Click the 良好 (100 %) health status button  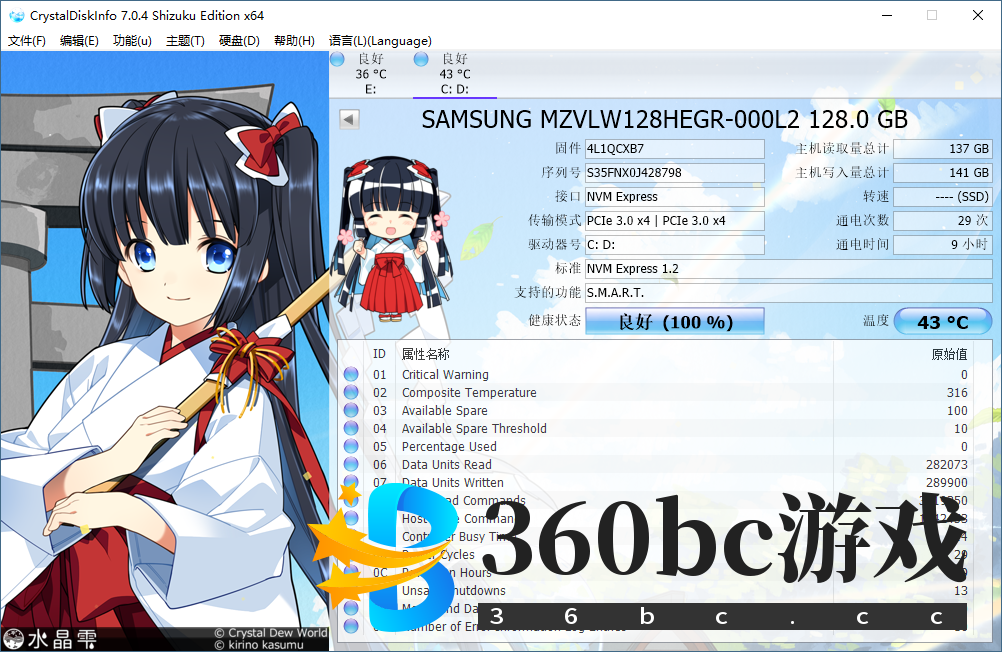pos(674,321)
